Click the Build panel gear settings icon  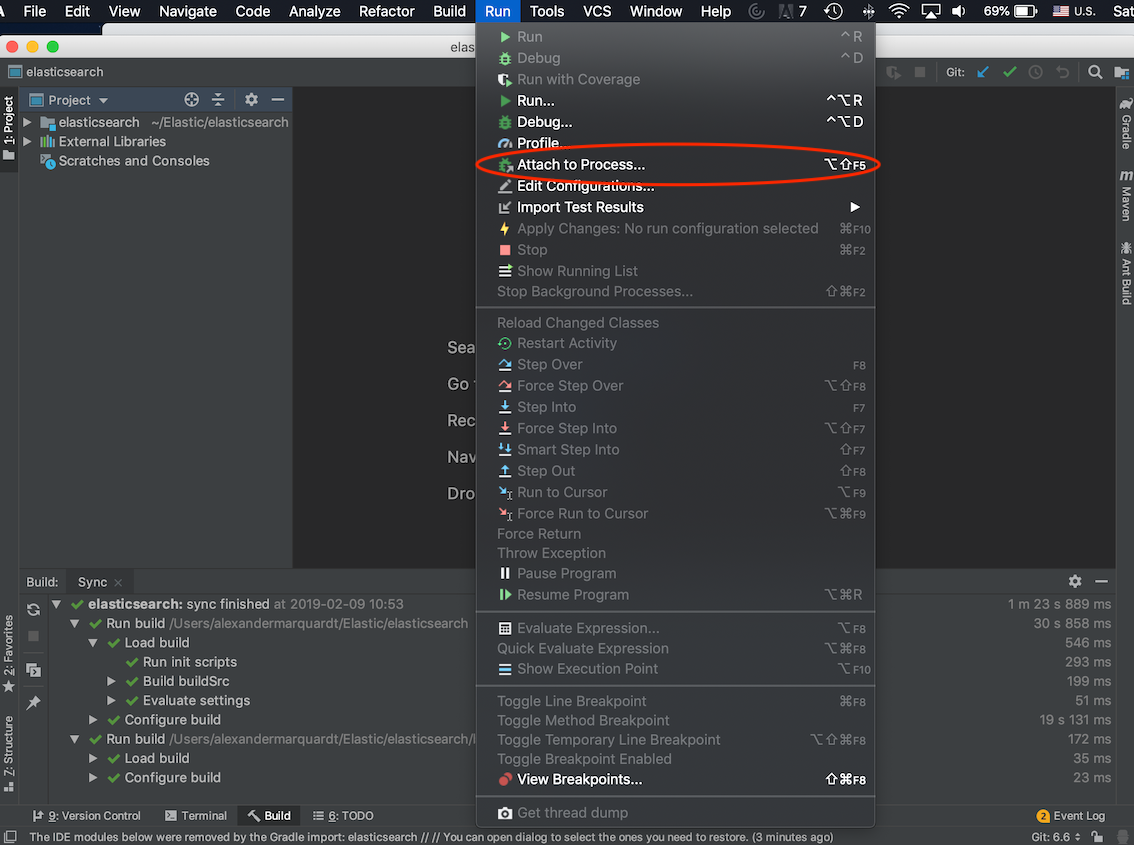[1075, 581]
